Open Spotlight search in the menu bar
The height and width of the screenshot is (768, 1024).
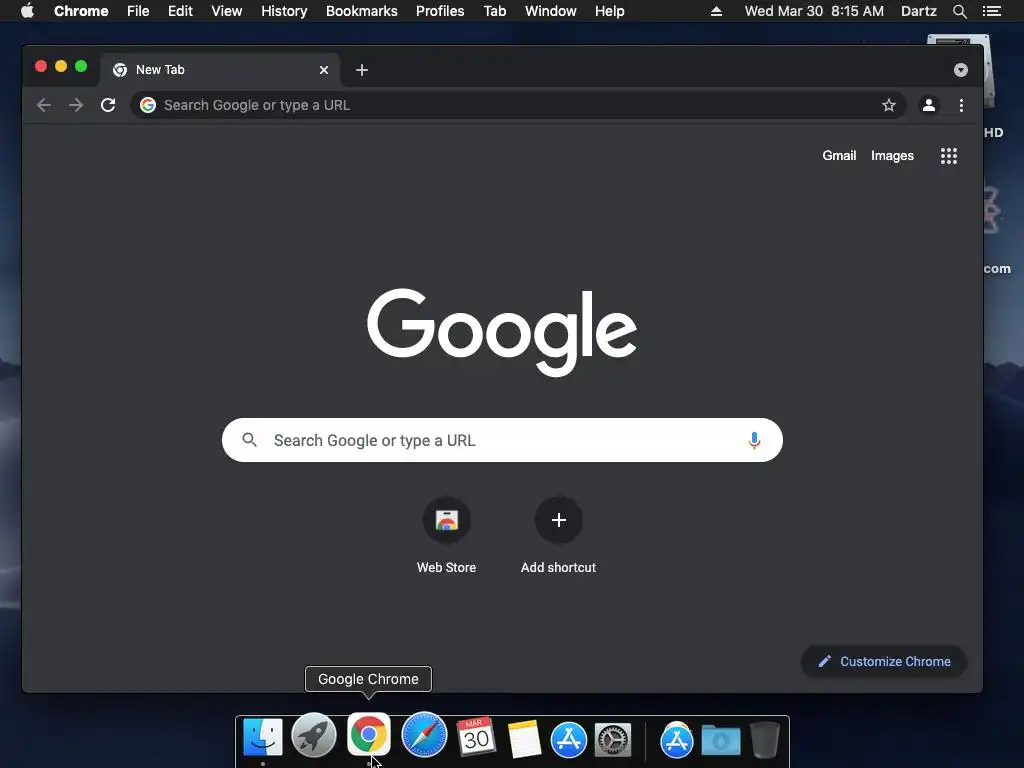pyautogui.click(x=959, y=11)
